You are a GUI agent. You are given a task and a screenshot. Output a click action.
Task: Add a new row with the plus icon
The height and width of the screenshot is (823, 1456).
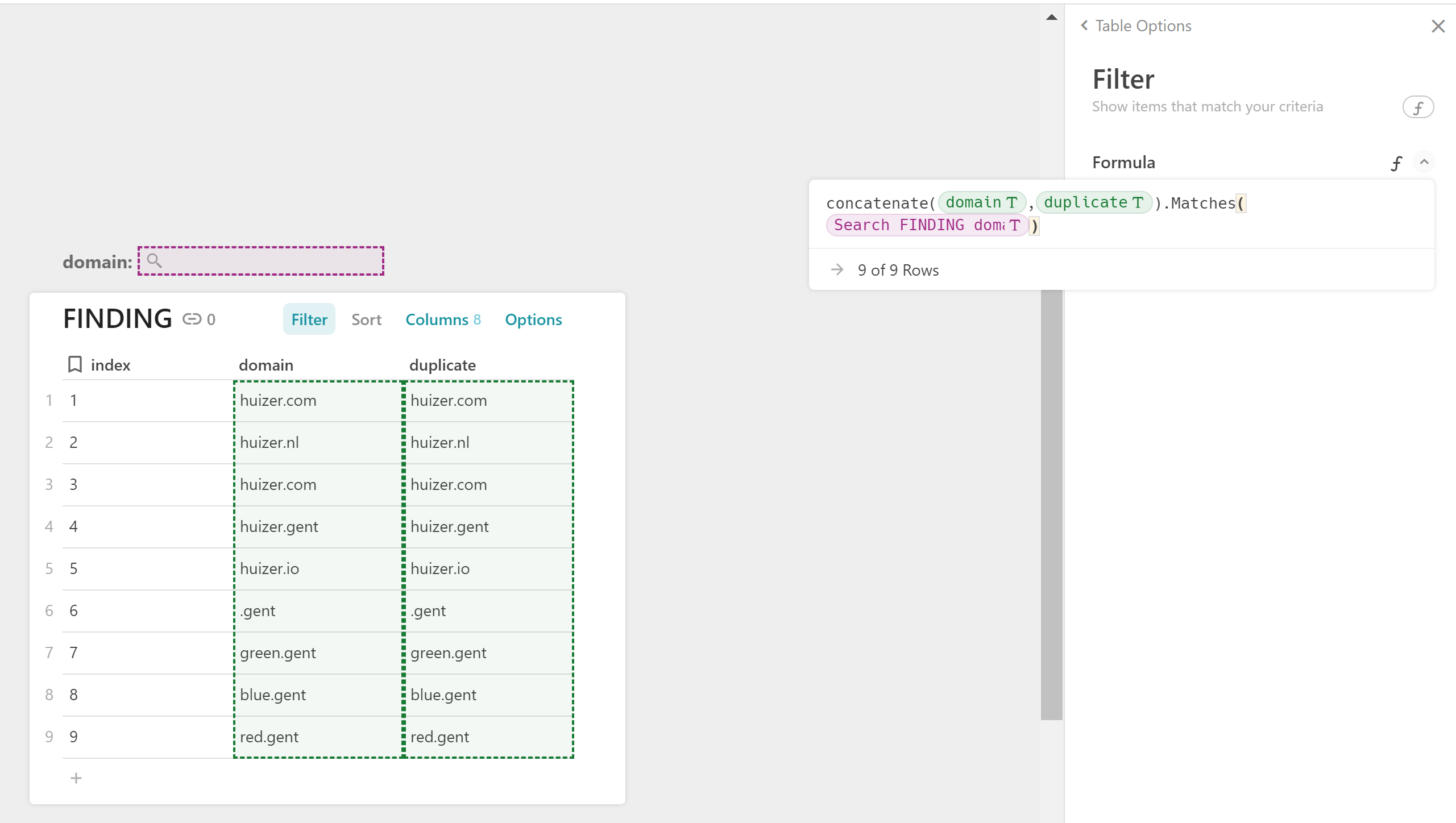click(x=76, y=778)
